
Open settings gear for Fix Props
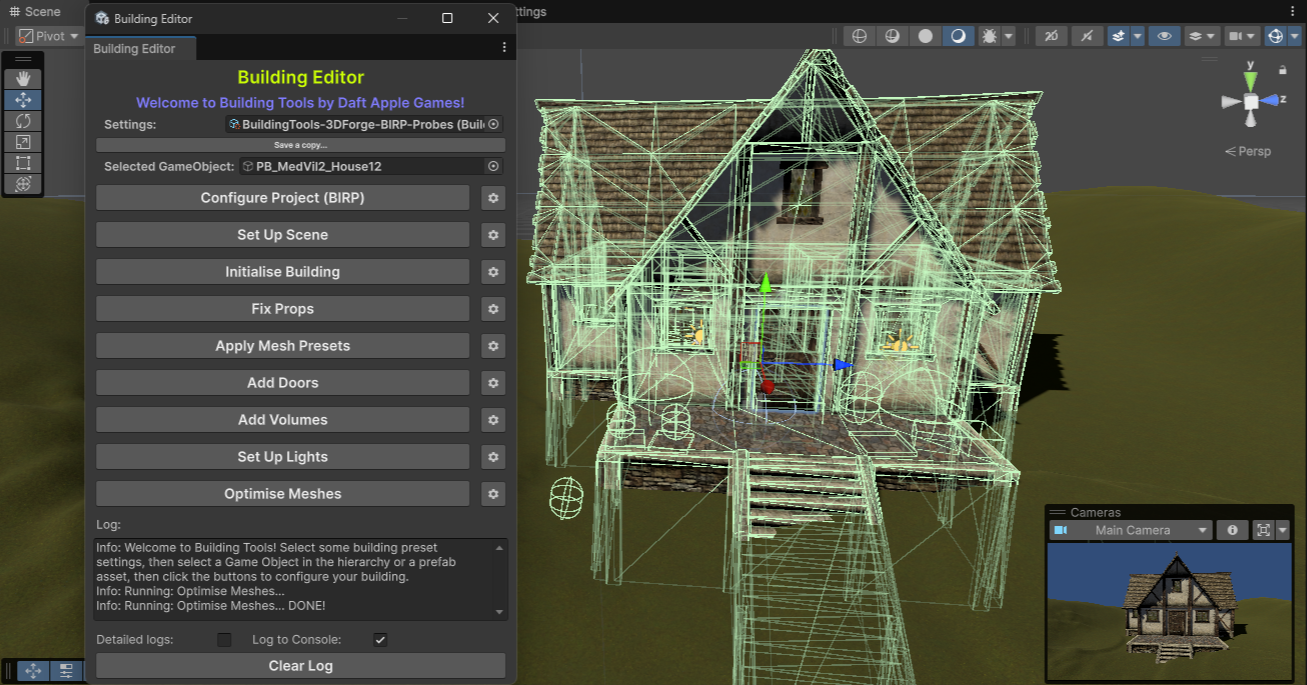tap(492, 309)
